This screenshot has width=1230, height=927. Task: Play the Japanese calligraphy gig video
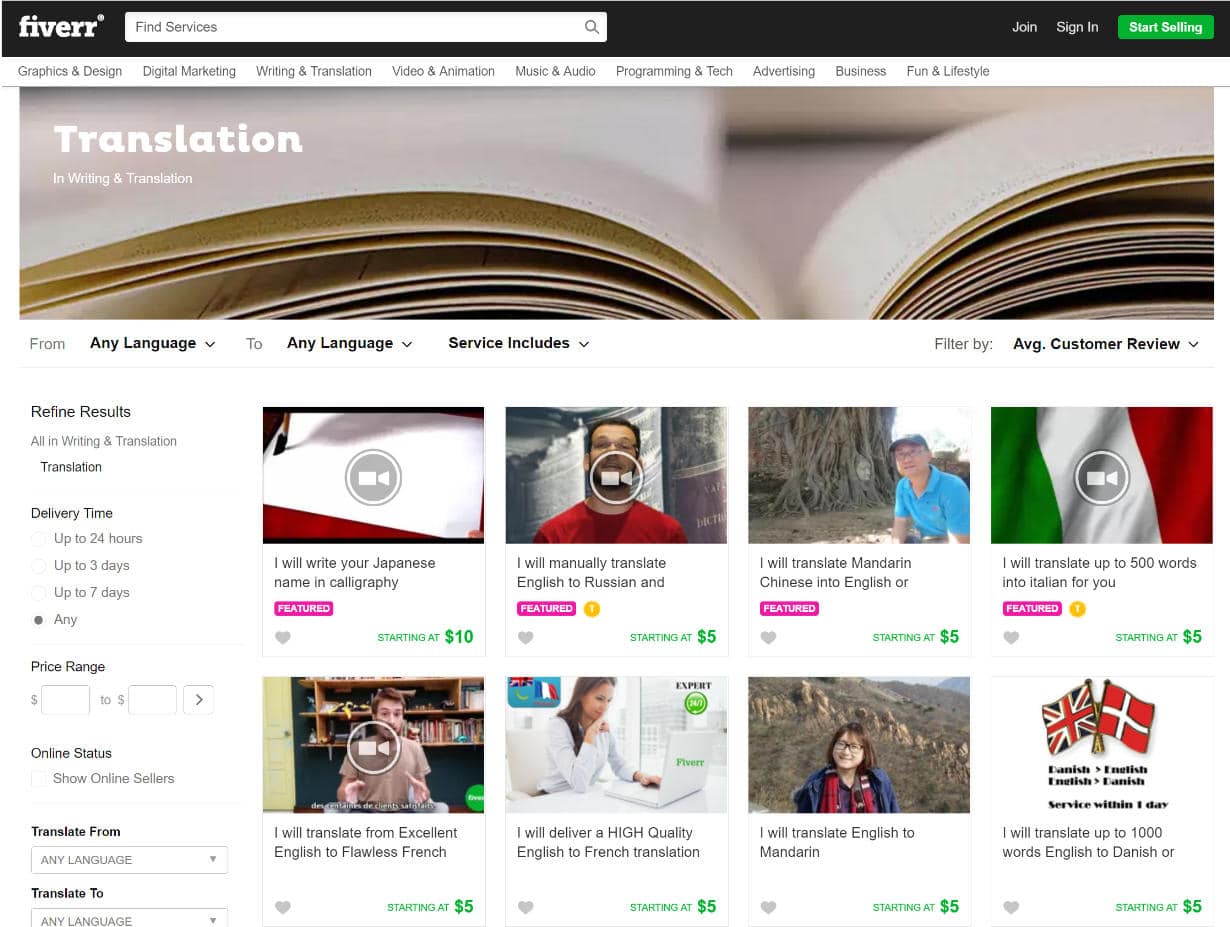coord(373,476)
